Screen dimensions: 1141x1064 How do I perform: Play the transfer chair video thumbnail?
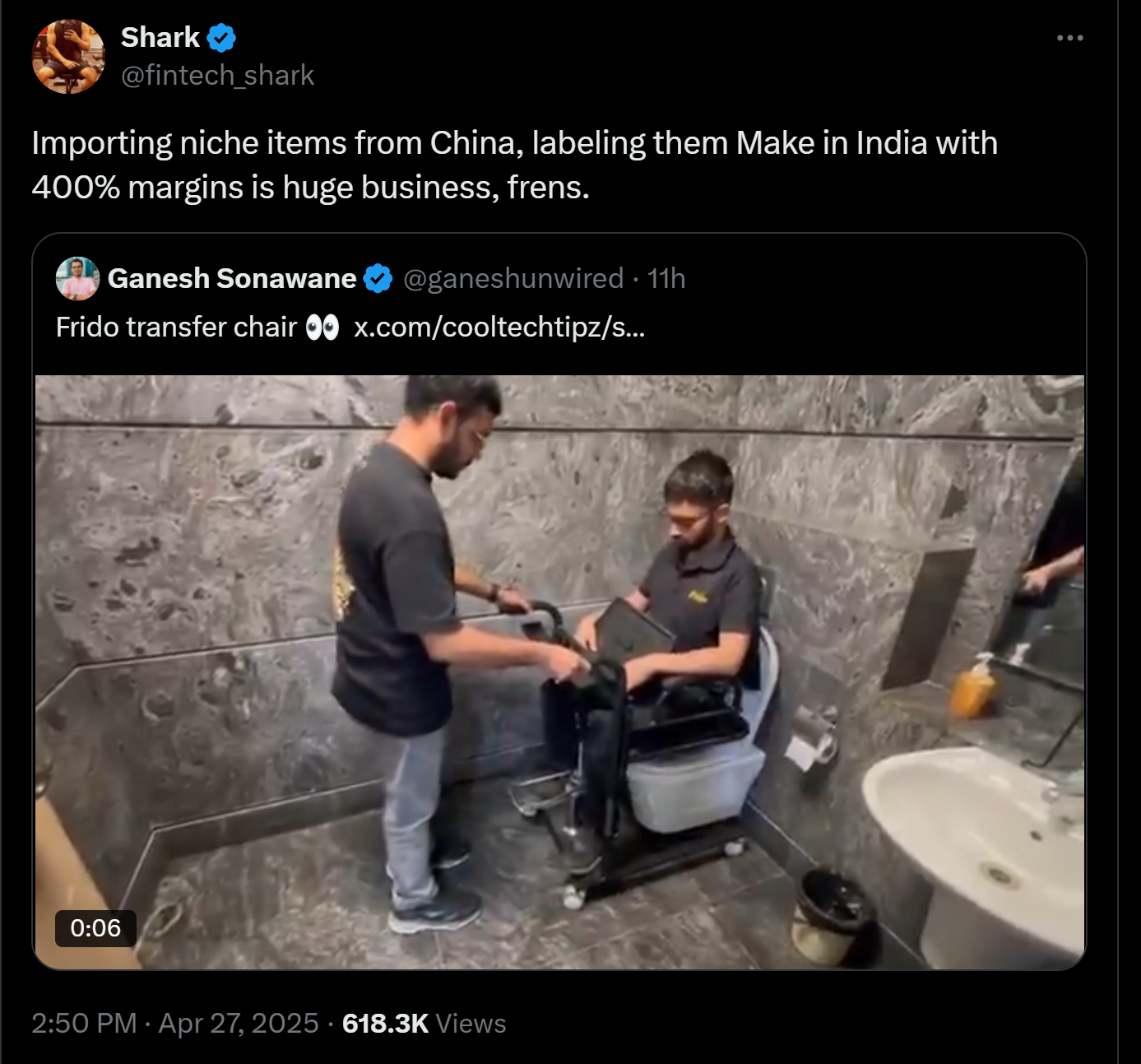tap(559, 671)
